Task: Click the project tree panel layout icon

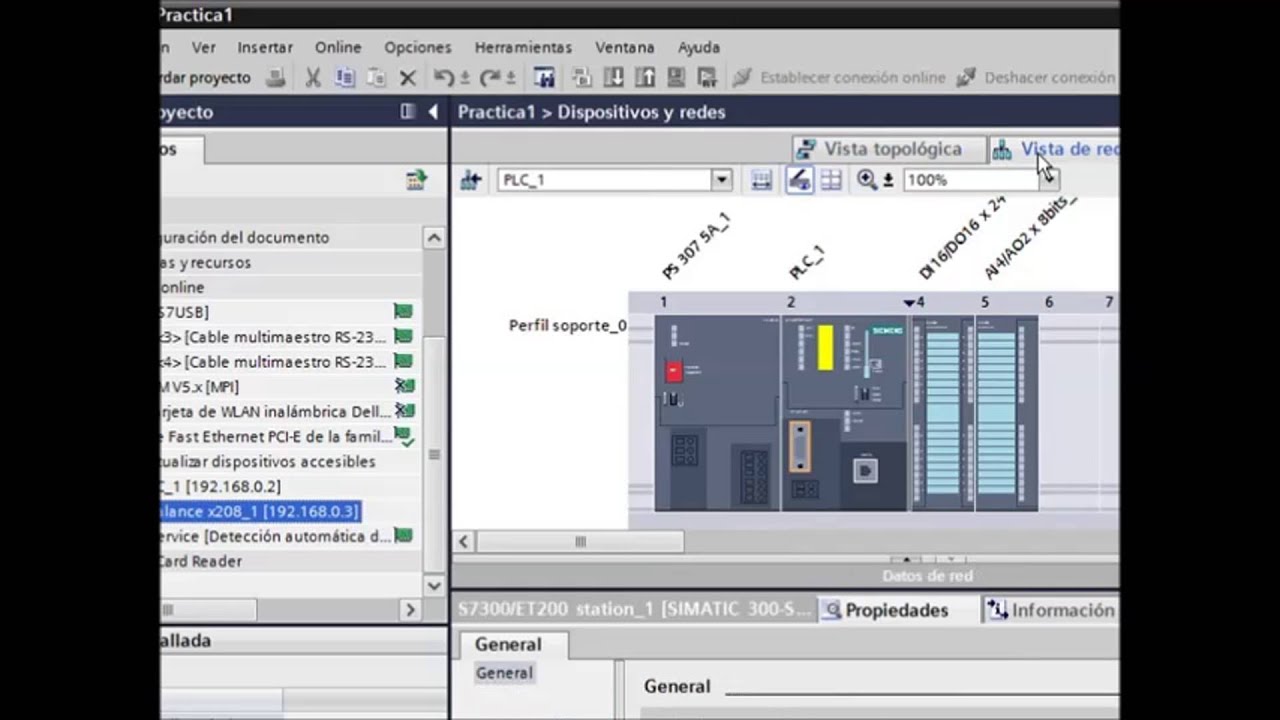Action: tap(408, 112)
